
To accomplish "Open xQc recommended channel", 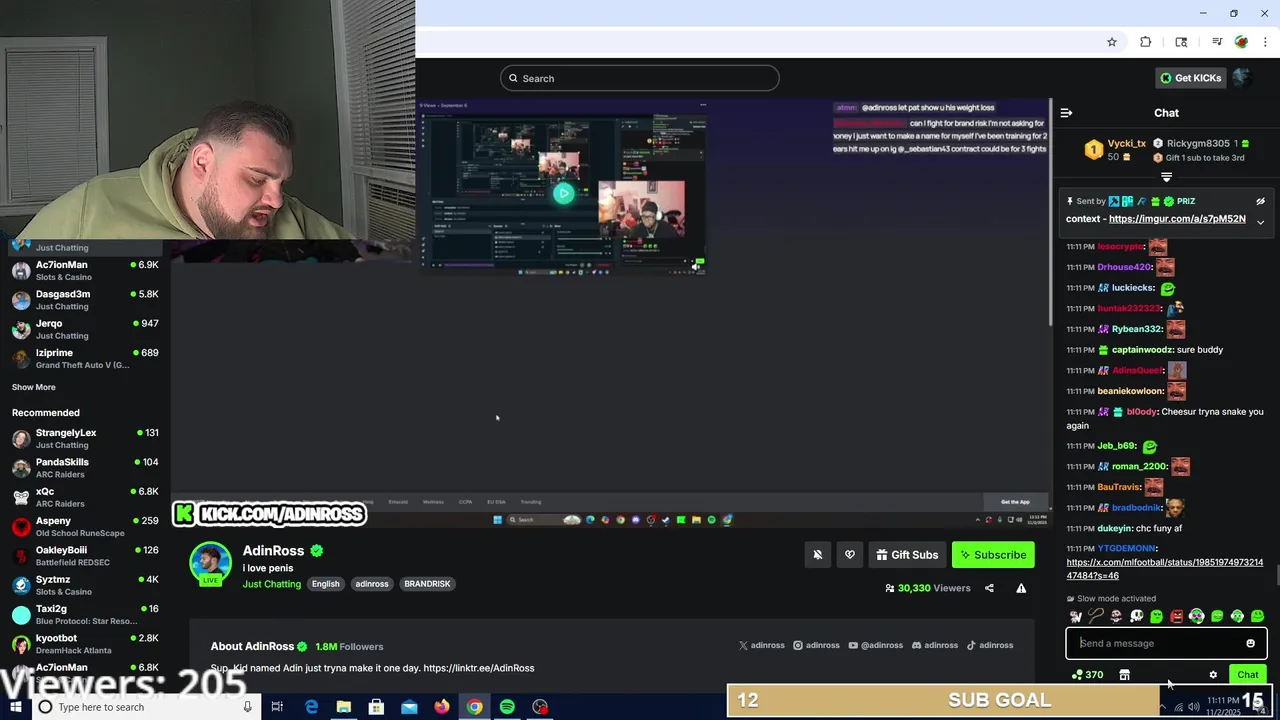I will (x=85, y=497).
